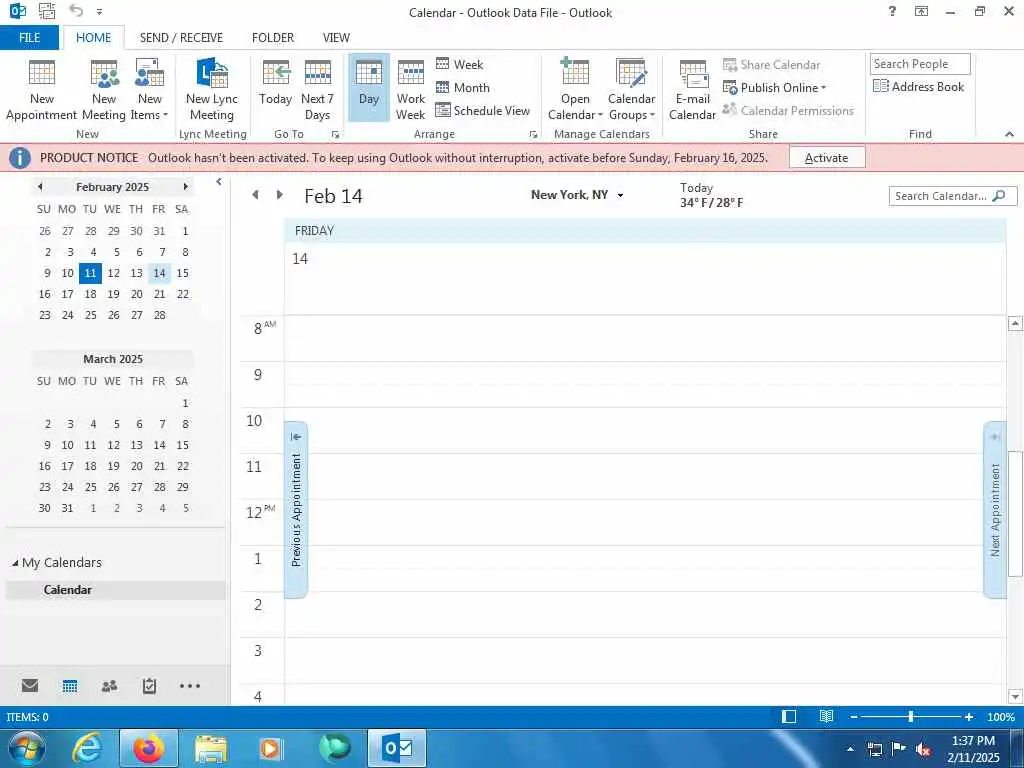This screenshot has width=1024, height=768.
Task: Open the Publish Online dropdown
Action: pyautogui.click(x=775, y=88)
